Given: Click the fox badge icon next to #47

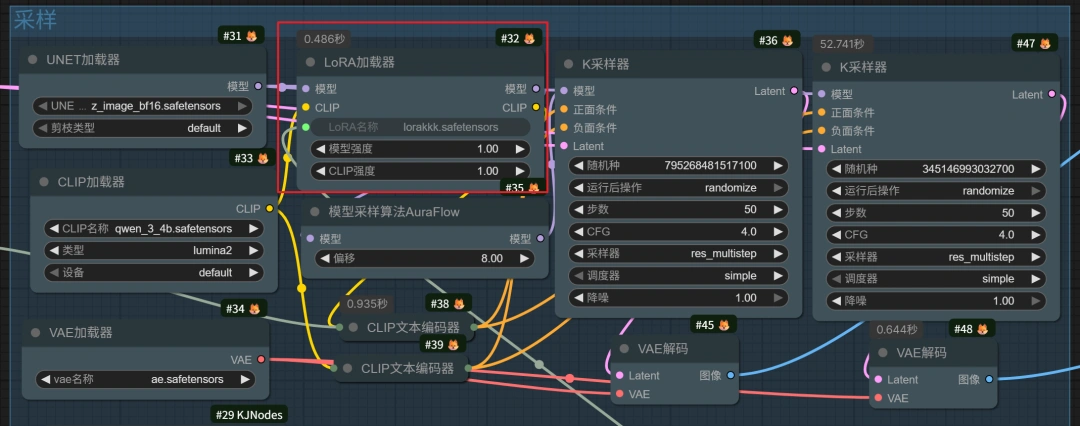Looking at the screenshot, I should [x=1045, y=43].
